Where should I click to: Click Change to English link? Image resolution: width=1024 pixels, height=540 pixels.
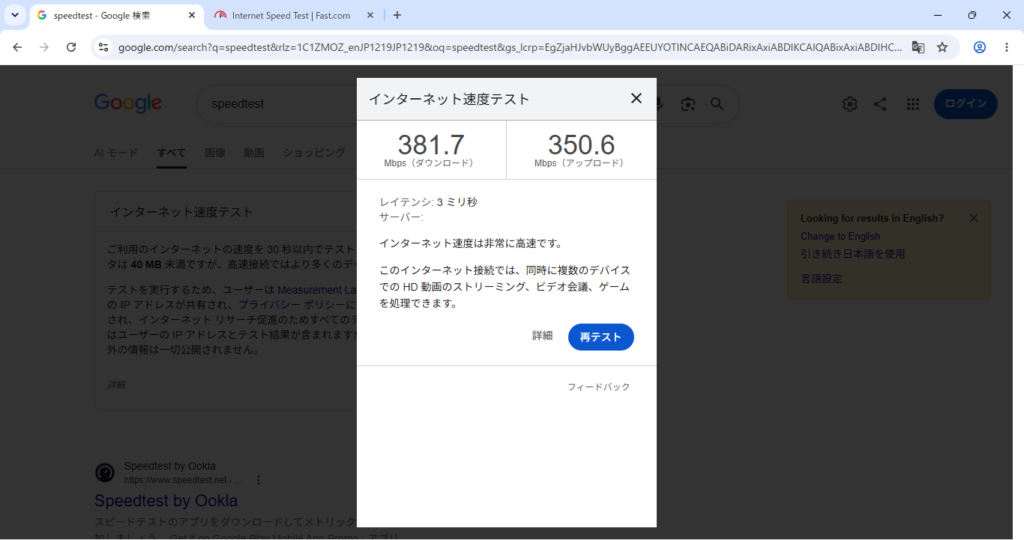pyautogui.click(x=840, y=236)
